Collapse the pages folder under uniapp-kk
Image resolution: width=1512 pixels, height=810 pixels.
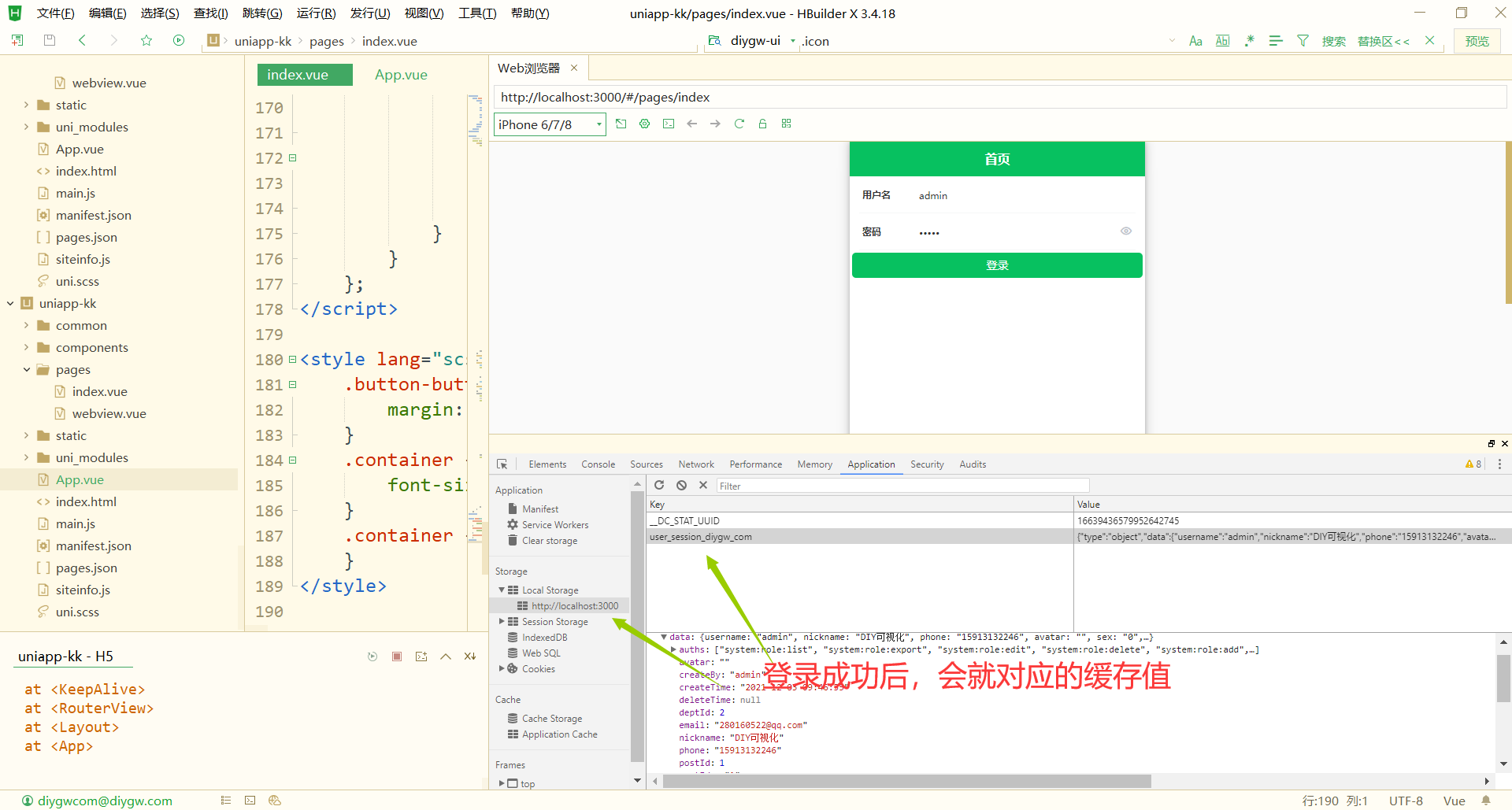(27, 369)
